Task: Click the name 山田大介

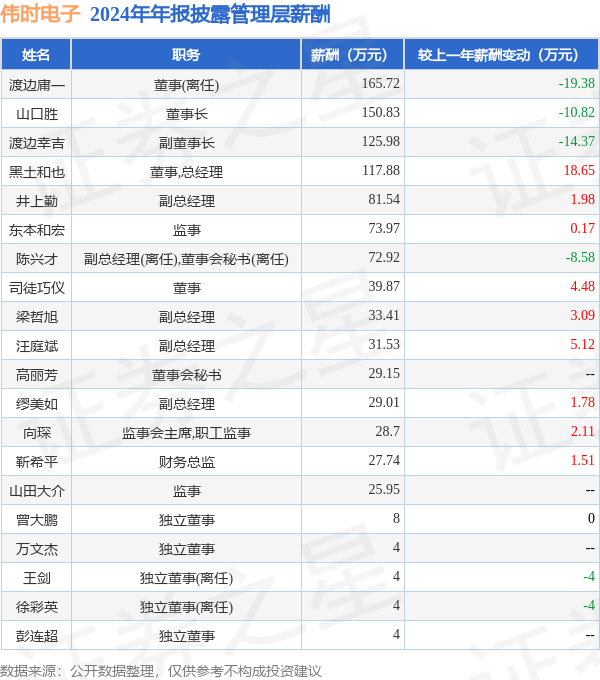Action: [37, 491]
